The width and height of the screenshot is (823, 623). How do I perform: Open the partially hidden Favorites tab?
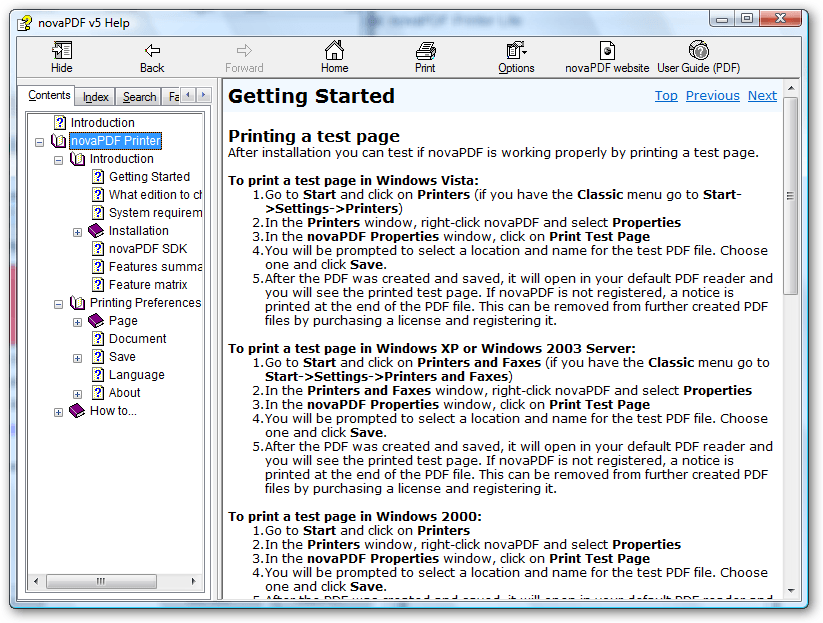pos(173,97)
